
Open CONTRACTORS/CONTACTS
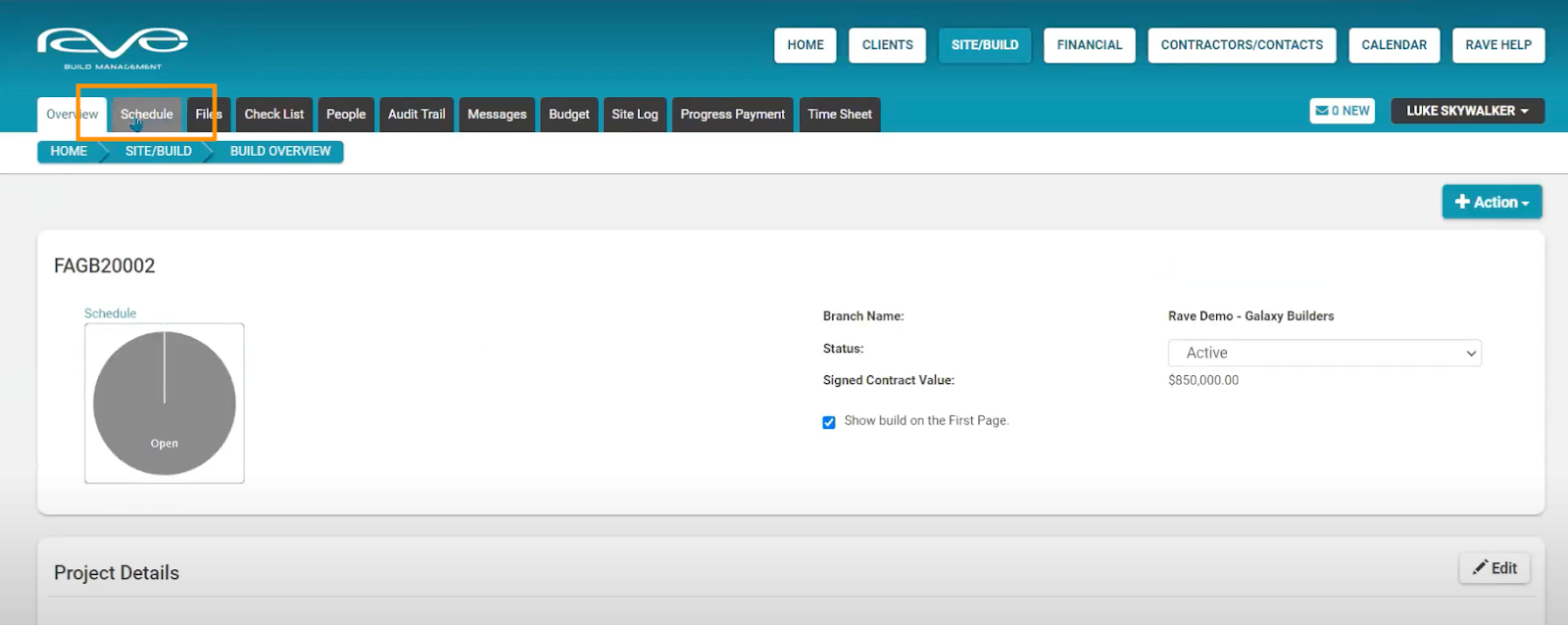pos(1242,45)
